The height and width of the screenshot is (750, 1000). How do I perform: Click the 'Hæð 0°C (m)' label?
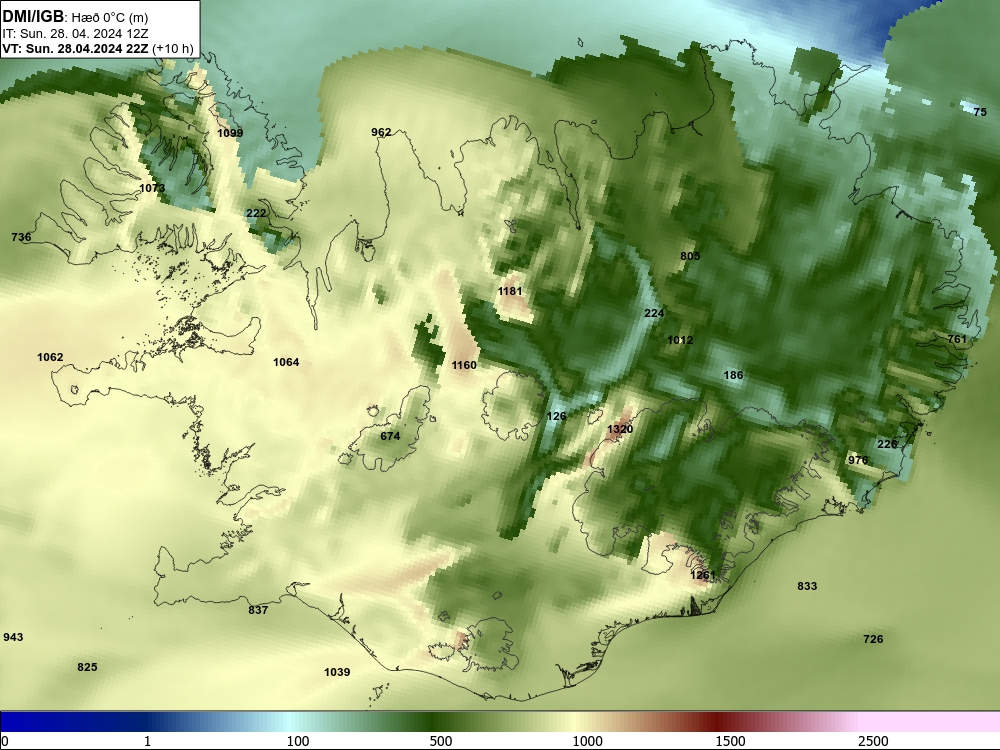(x=110, y=18)
